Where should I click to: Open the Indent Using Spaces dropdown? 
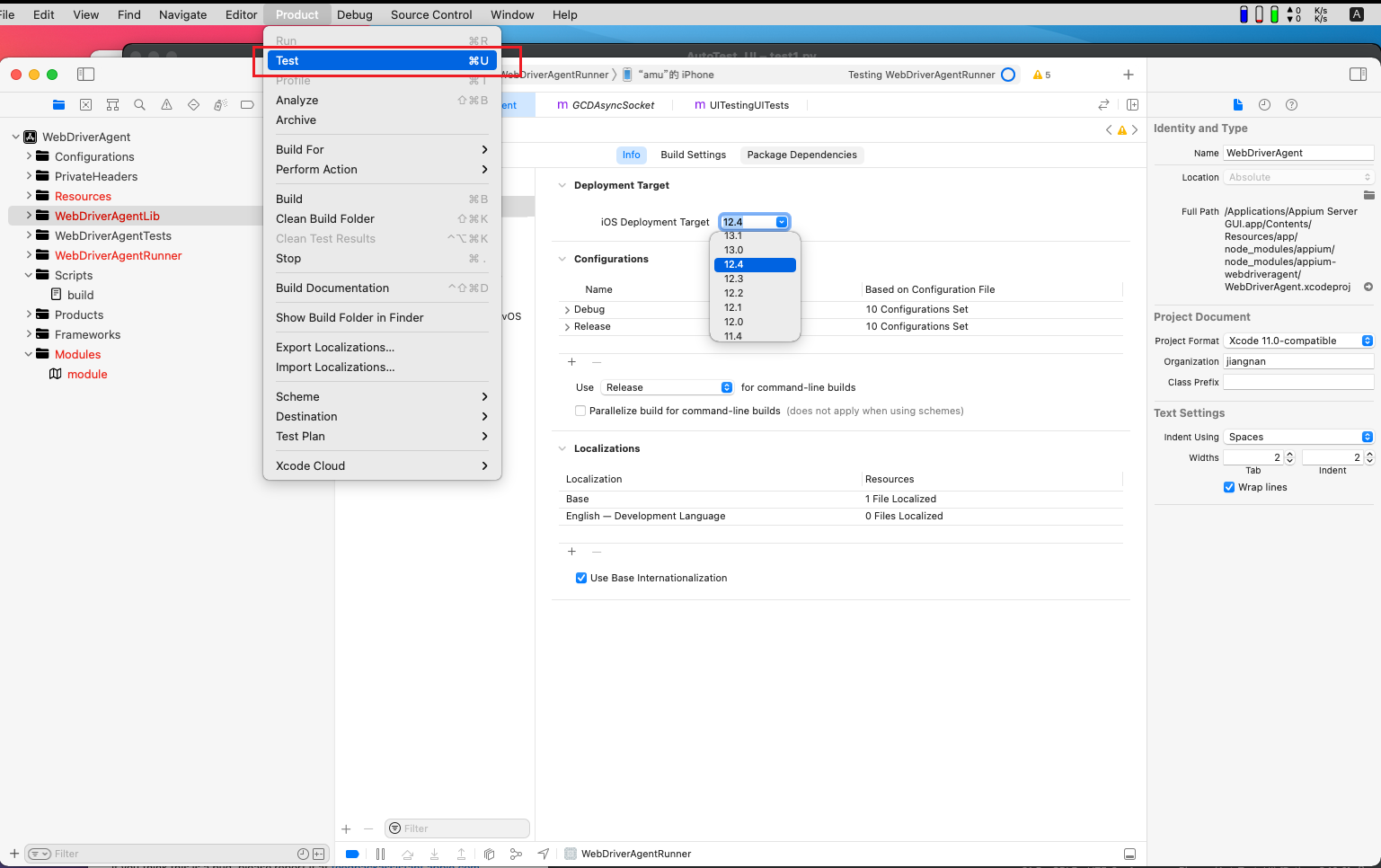(1299, 437)
